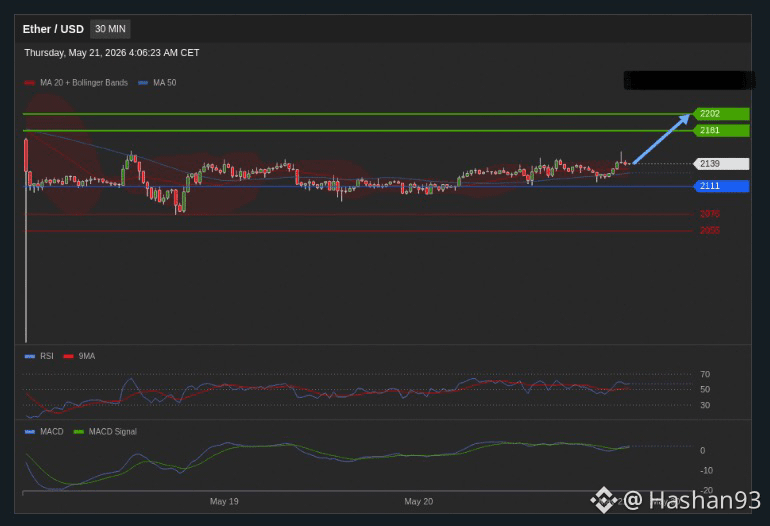Toggle the MA 50 legend entry
The image size is (770, 526).
coord(157,83)
